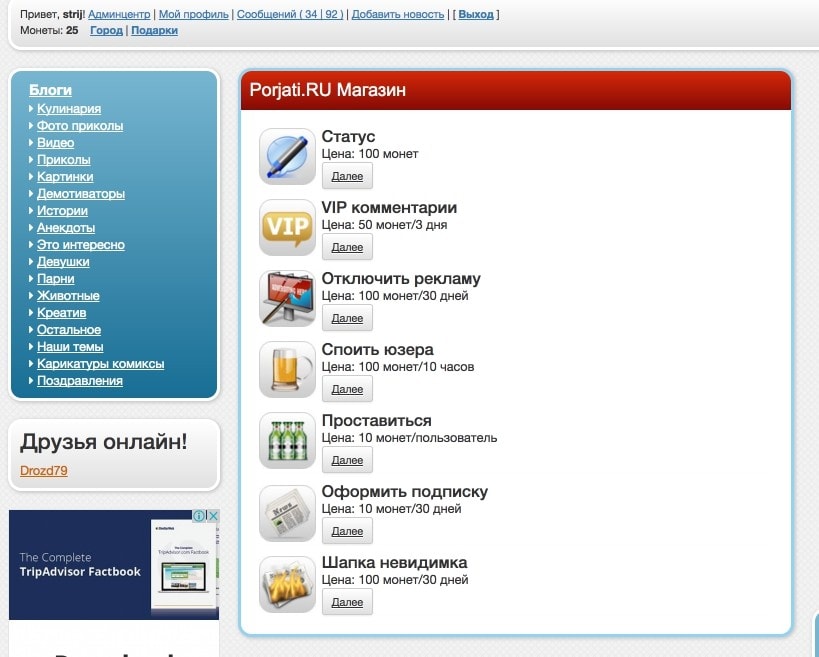Click the green bottles Проставиться icon
Image resolution: width=819 pixels, height=657 pixels.
pos(287,440)
